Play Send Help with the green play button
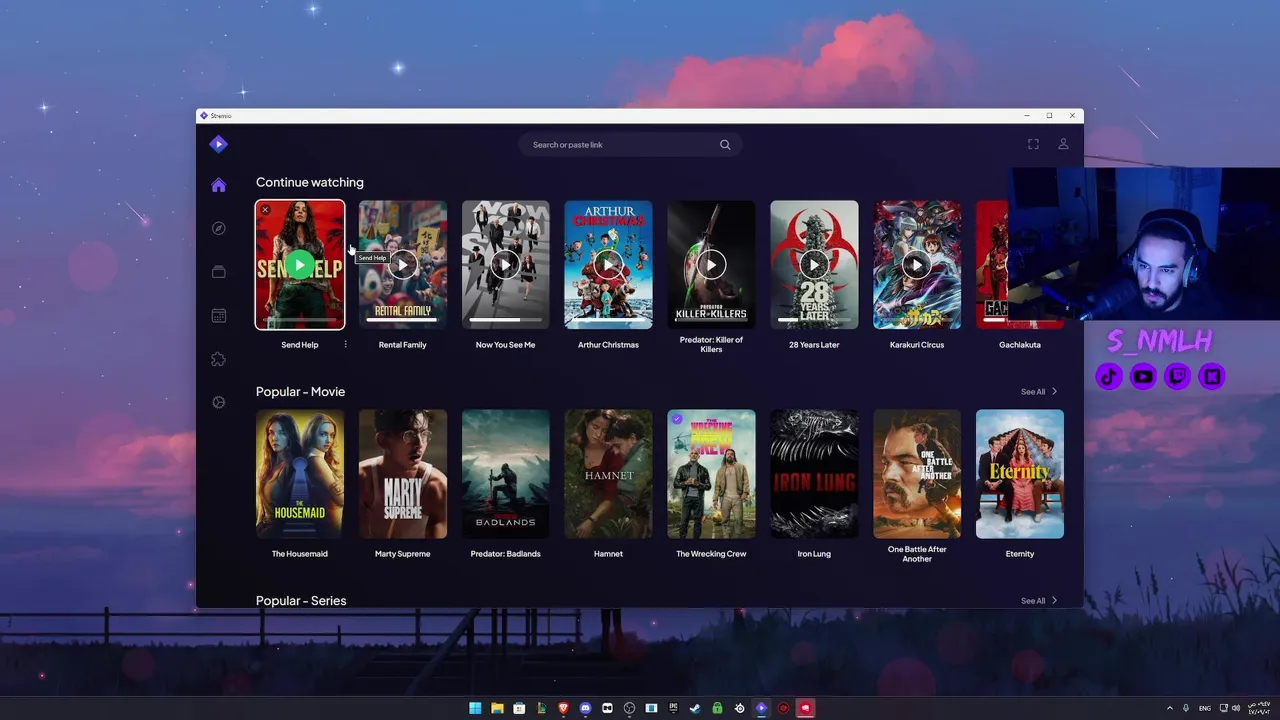The height and width of the screenshot is (720, 1280). [x=299, y=265]
